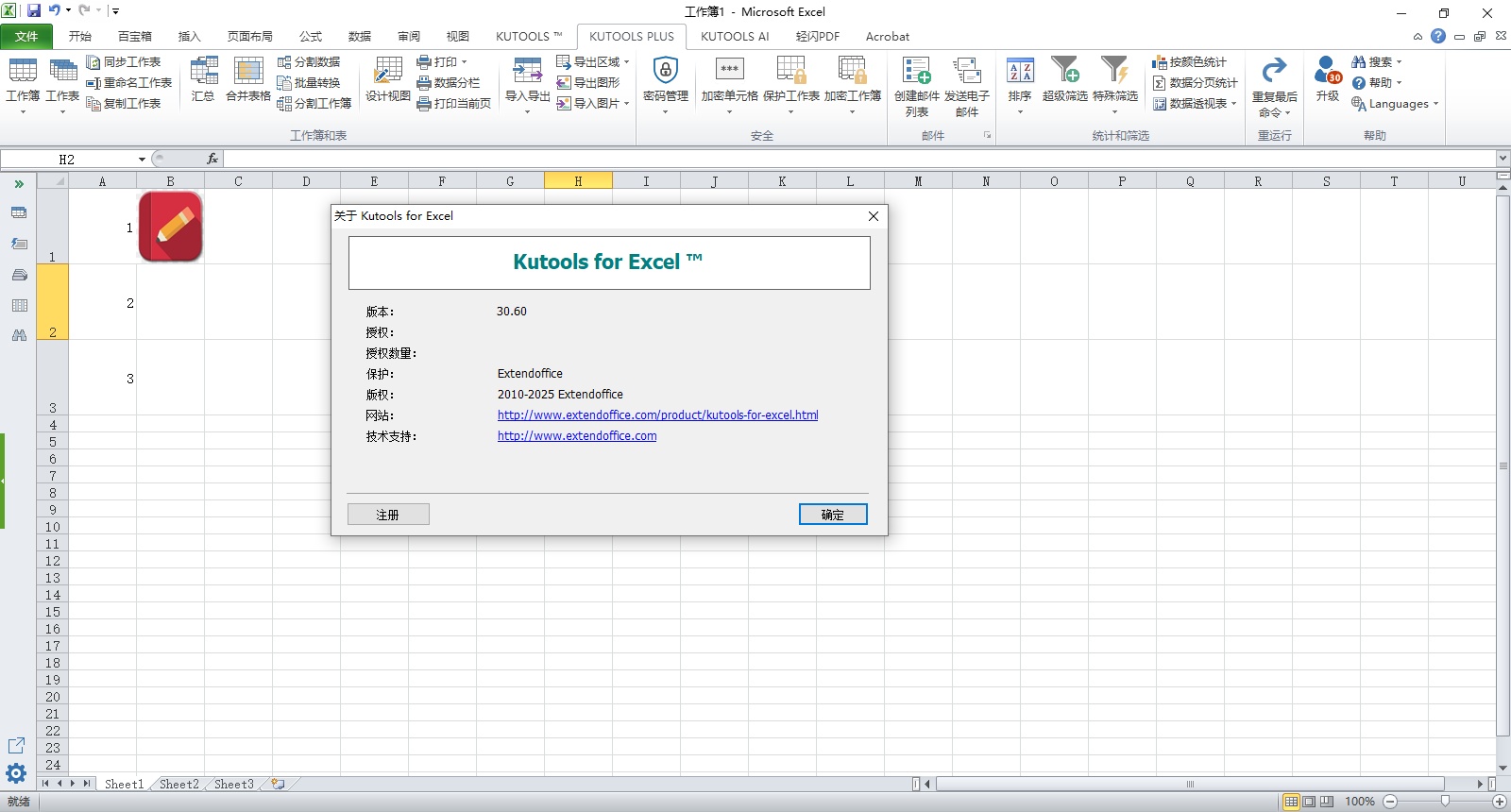
Task: Open the Languages dropdown
Action: pyautogui.click(x=1395, y=104)
